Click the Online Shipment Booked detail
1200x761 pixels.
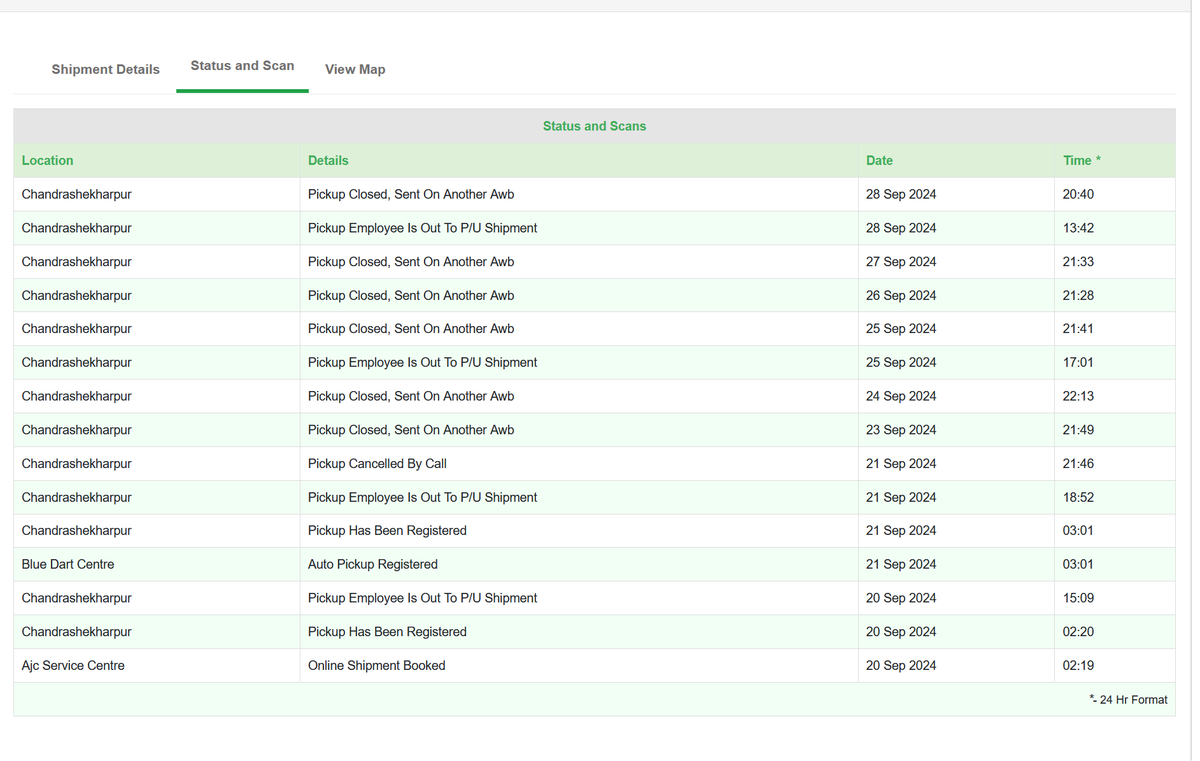tap(377, 665)
